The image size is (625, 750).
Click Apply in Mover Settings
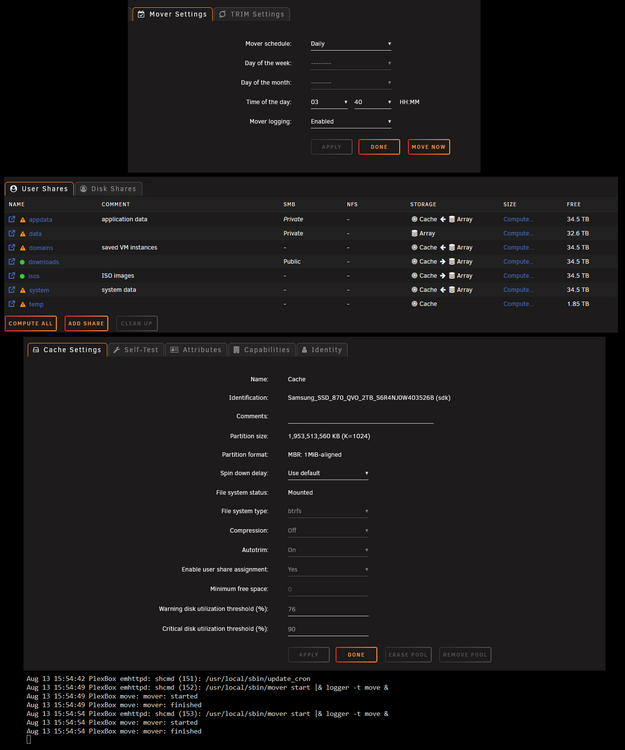331,147
